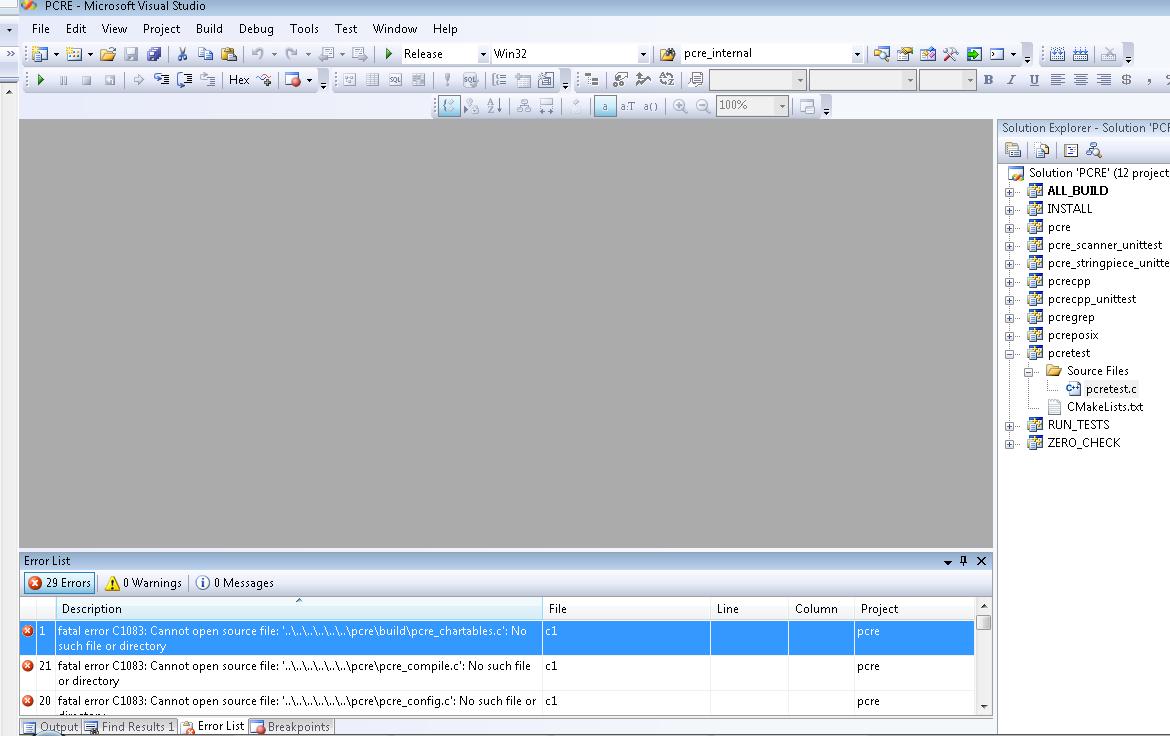Open the Build menu
The width and height of the screenshot is (1170, 736).
click(x=209, y=29)
